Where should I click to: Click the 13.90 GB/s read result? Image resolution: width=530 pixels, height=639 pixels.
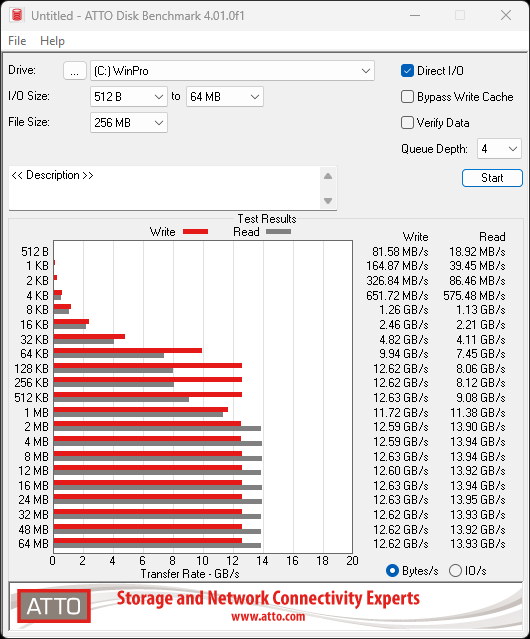pyautogui.click(x=478, y=427)
